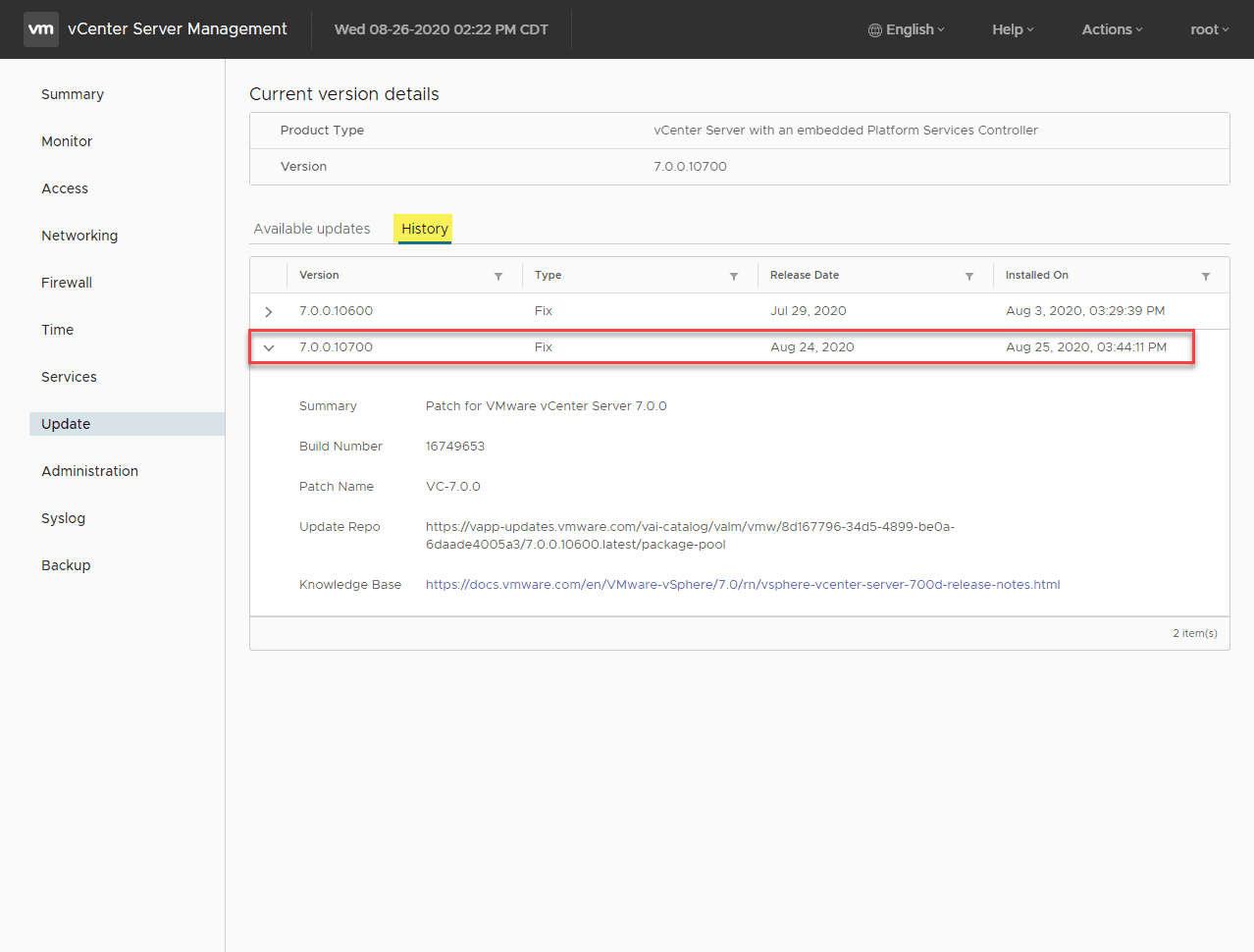Click the Type column filter icon

[734, 276]
